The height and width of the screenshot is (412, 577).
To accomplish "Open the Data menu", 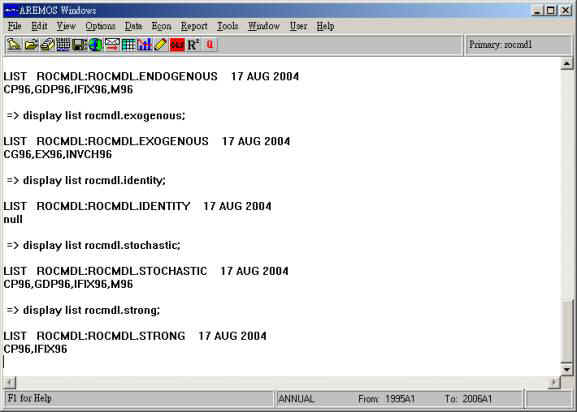I will pos(133,26).
